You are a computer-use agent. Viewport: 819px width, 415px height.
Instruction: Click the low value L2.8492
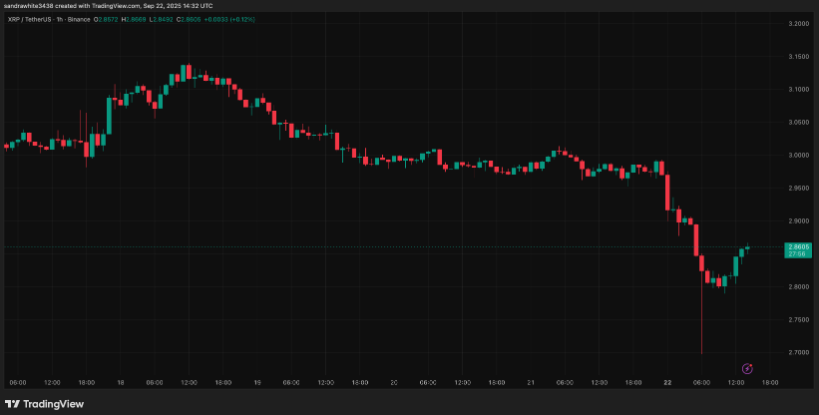click(x=160, y=19)
